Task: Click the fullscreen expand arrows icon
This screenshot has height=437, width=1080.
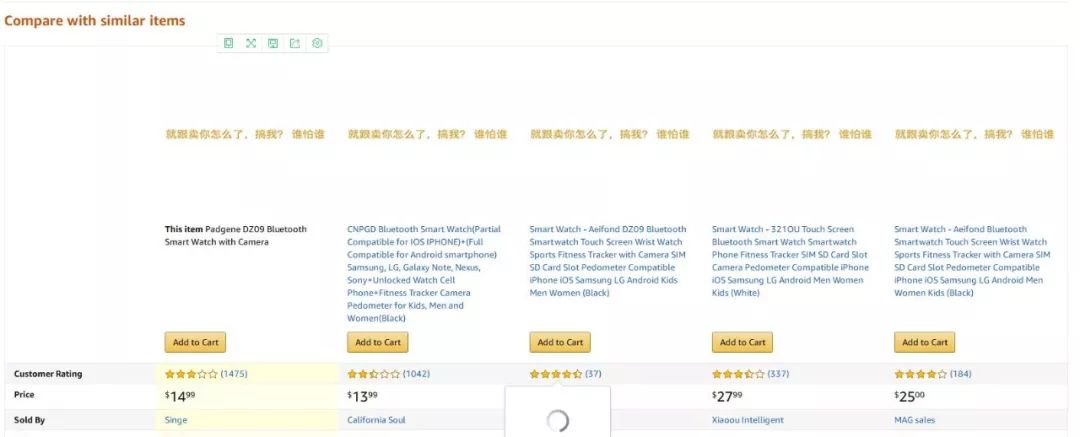Action: (x=251, y=43)
